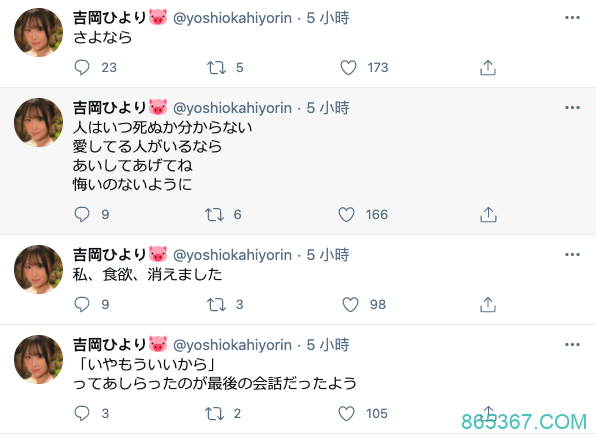Open the 5 小時 timestamp of third tweet

(328, 255)
